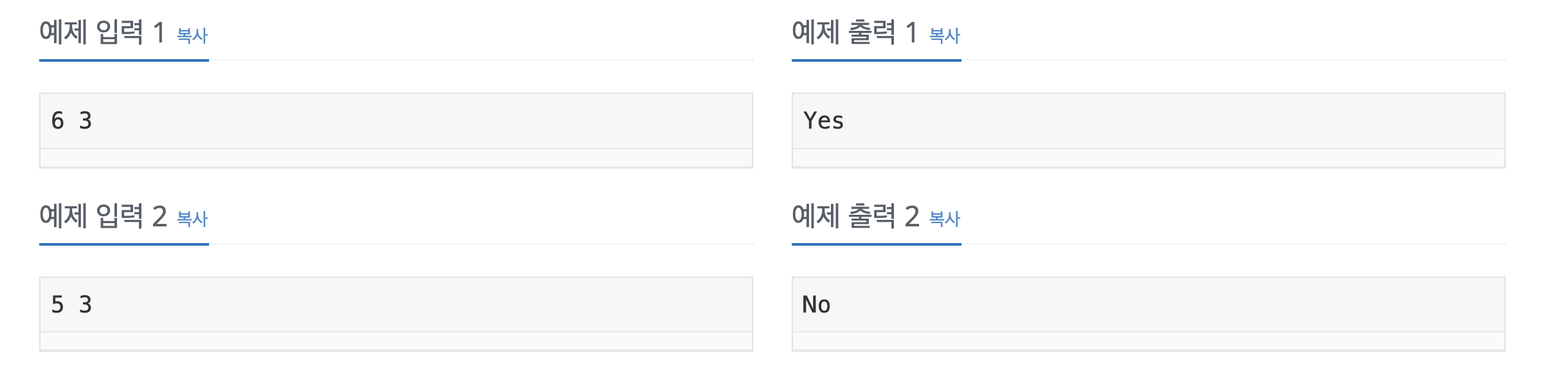Click the digit 3 in sample input 1
This screenshot has width=1568, height=373.
coord(86,121)
